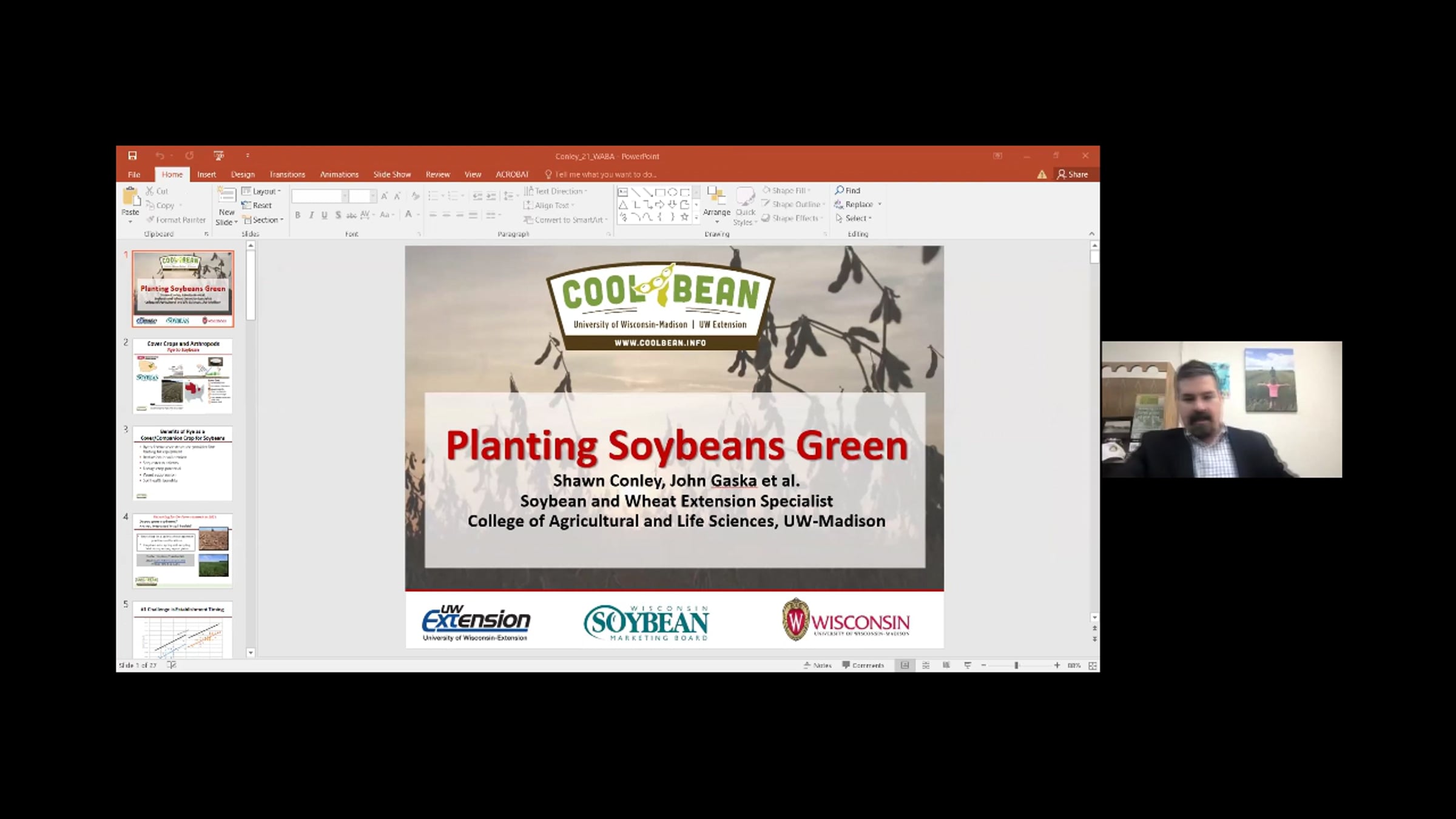Open the Review tab
Image resolution: width=1456 pixels, height=819 pixels.
[437, 174]
